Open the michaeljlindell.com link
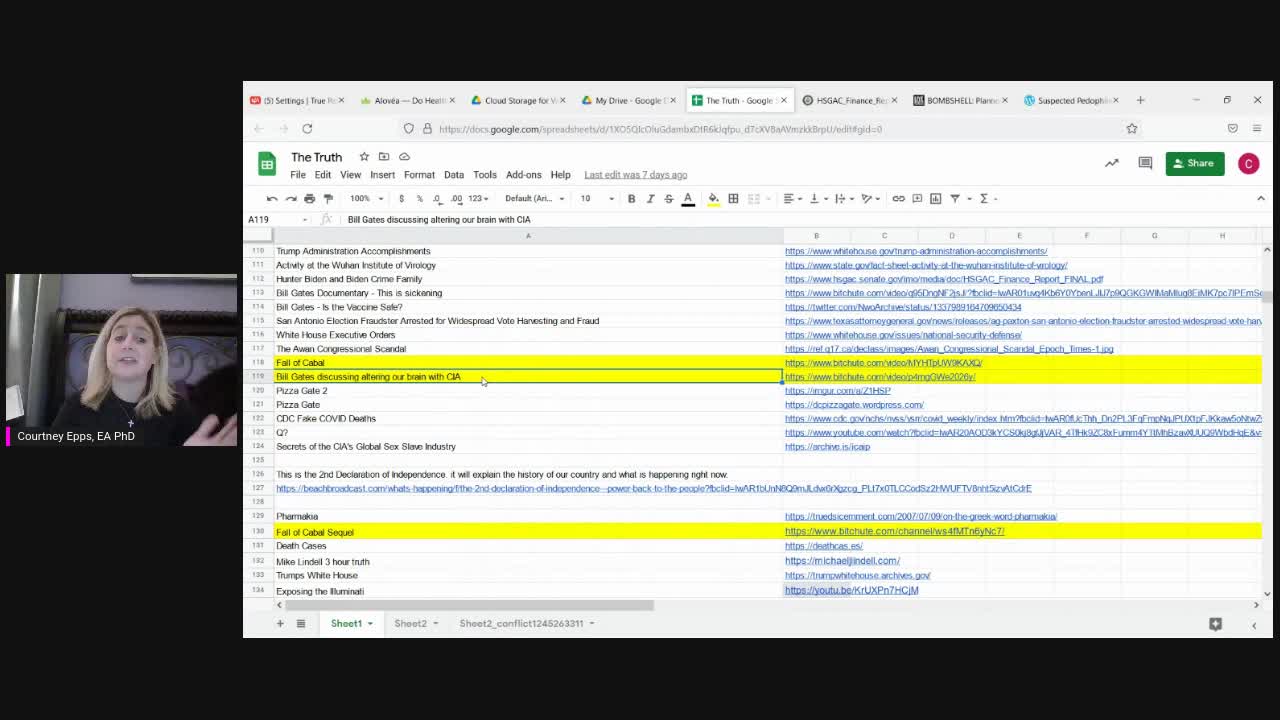This screenshot has width=1280, height=720. coord(842,561)
